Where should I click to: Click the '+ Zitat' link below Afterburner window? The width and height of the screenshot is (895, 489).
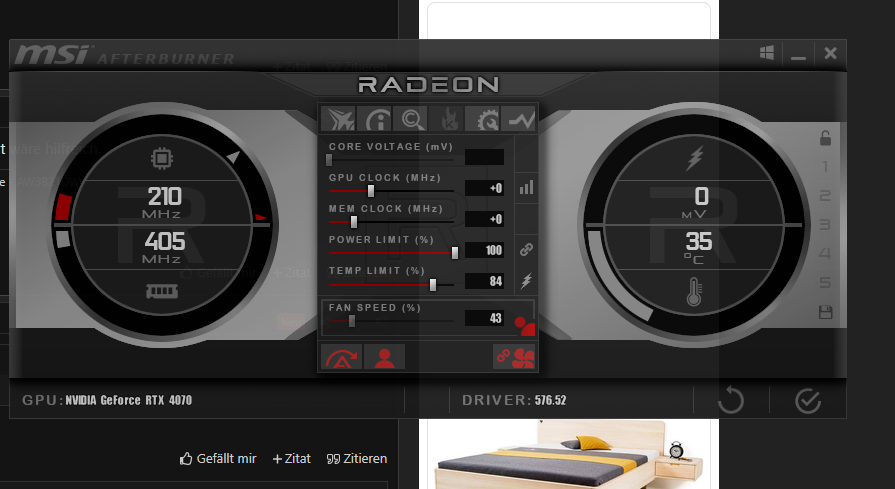pyautogui.click(x=292, y=458)
